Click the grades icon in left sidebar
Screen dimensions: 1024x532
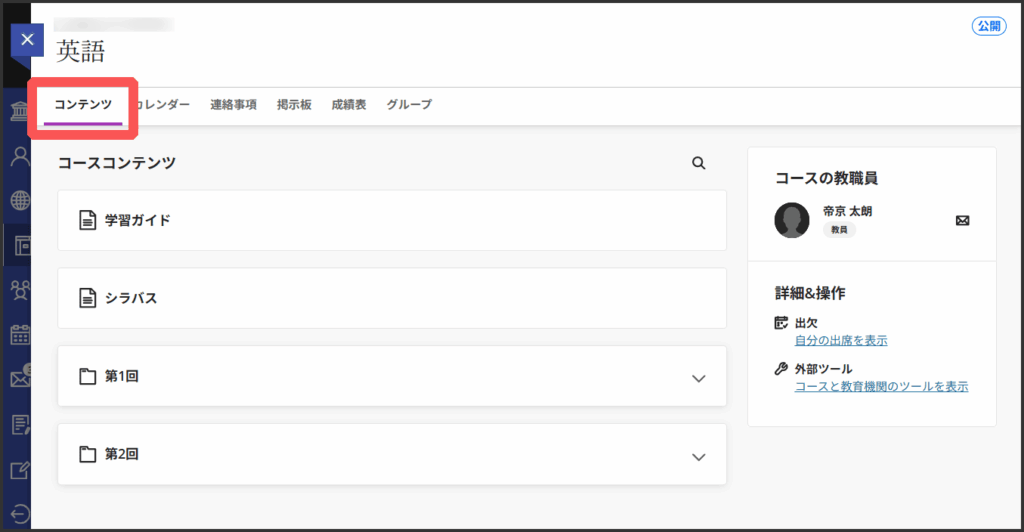19,424
